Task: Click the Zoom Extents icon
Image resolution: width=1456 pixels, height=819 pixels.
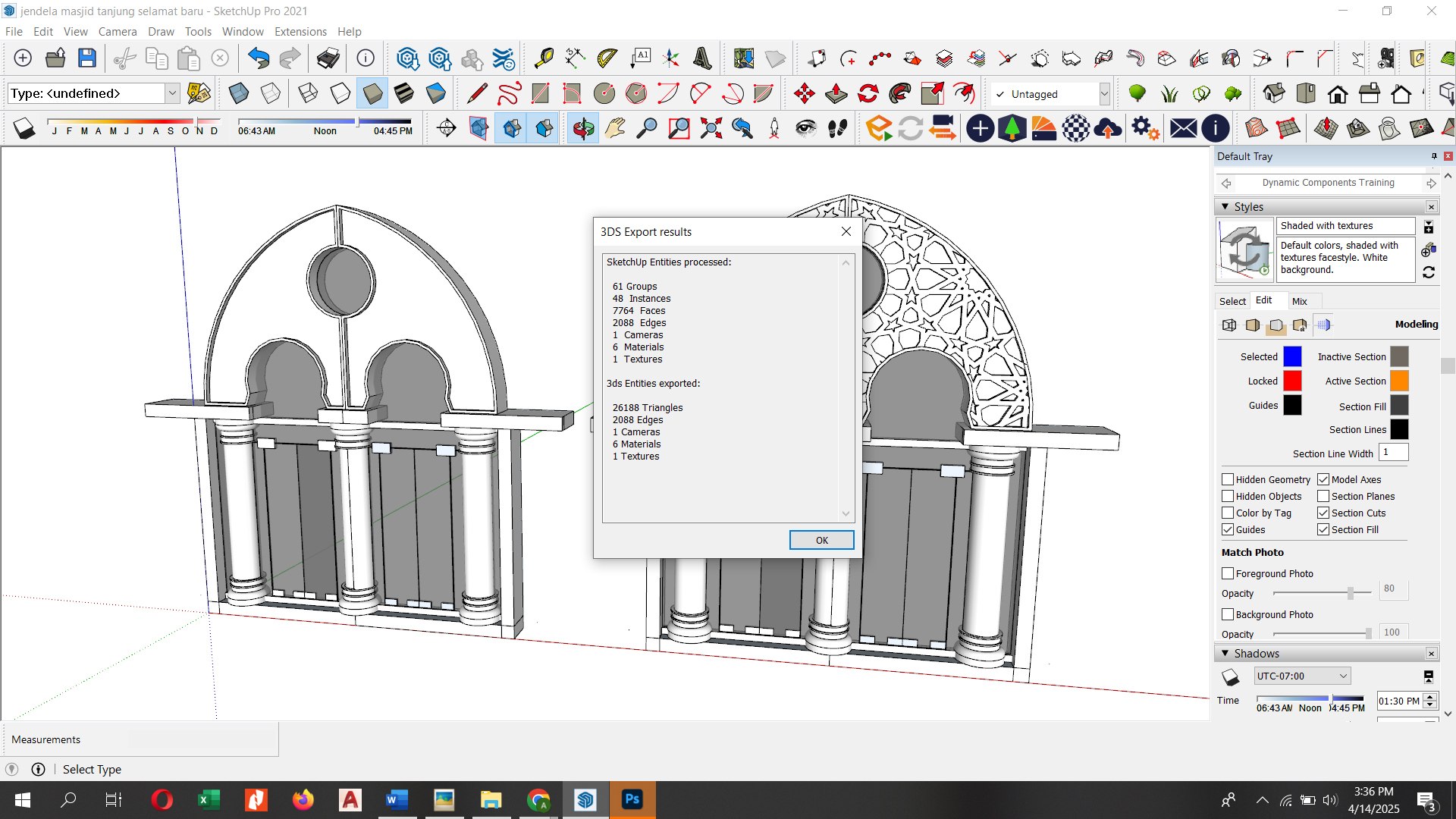Action: click(x=711, y=128)
